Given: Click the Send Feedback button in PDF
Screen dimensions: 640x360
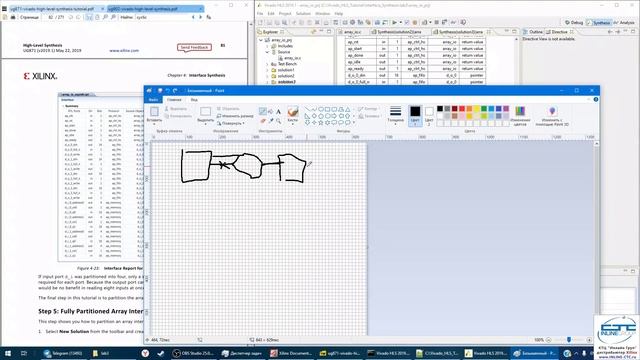Looking at the screenshot, I should point(194,47).
